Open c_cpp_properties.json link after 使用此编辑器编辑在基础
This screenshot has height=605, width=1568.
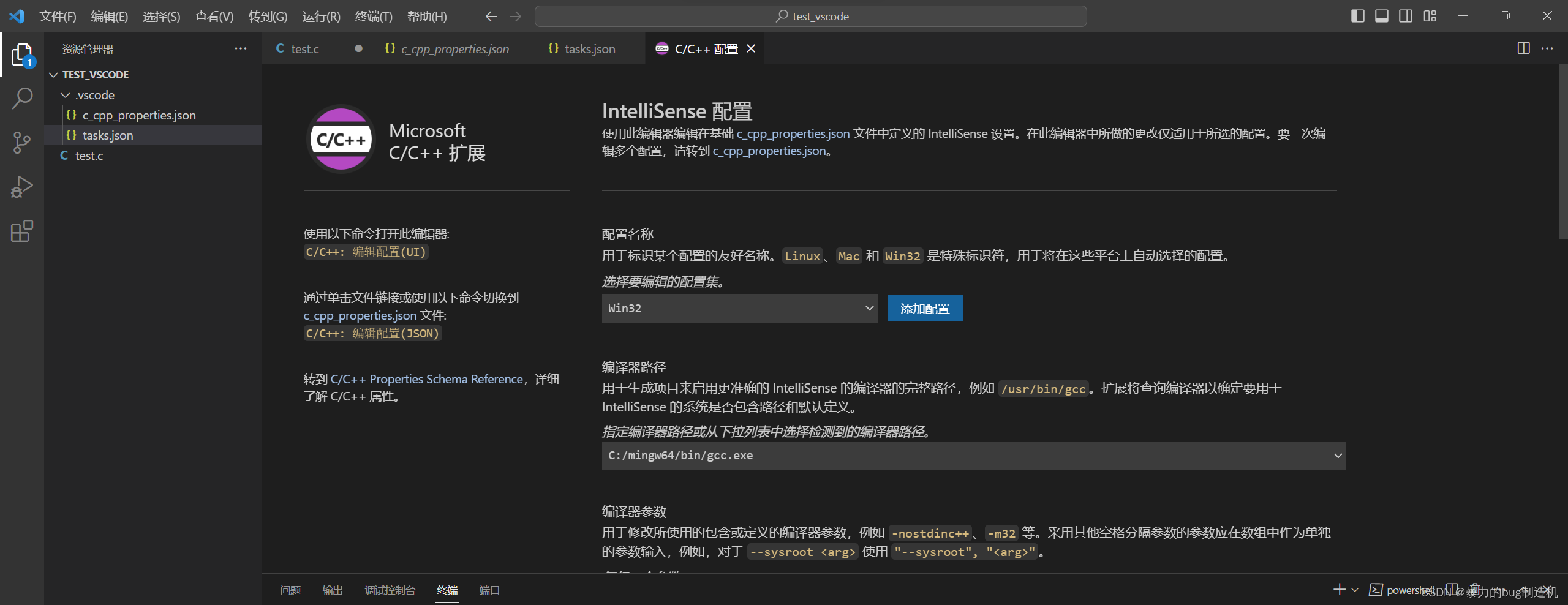793,133
